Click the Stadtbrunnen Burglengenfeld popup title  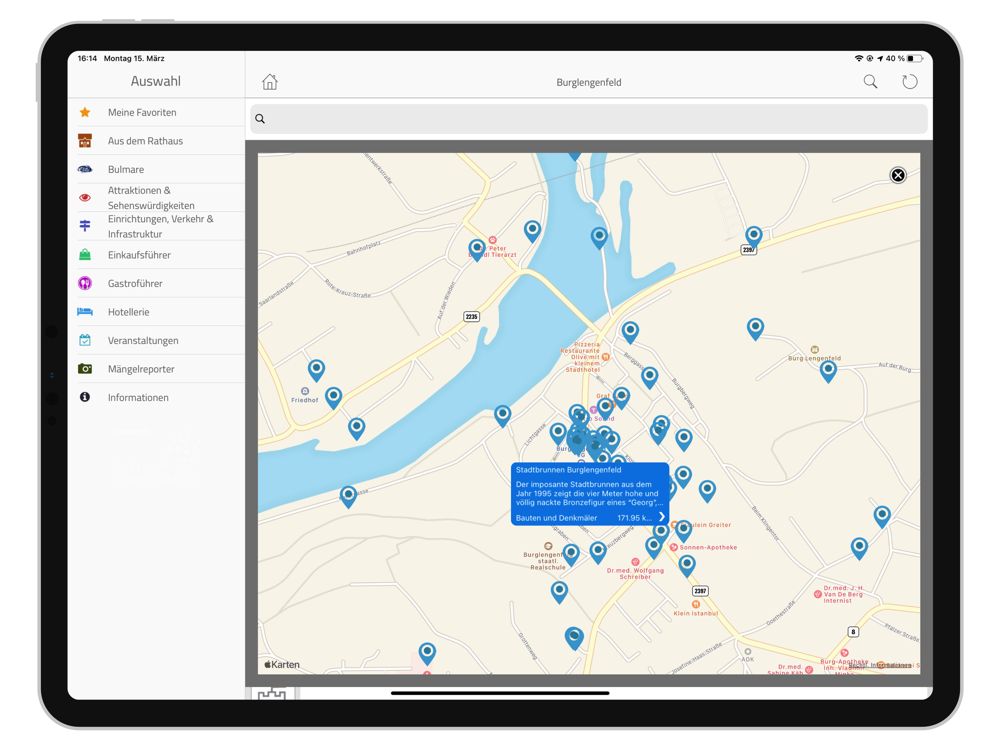568,470
